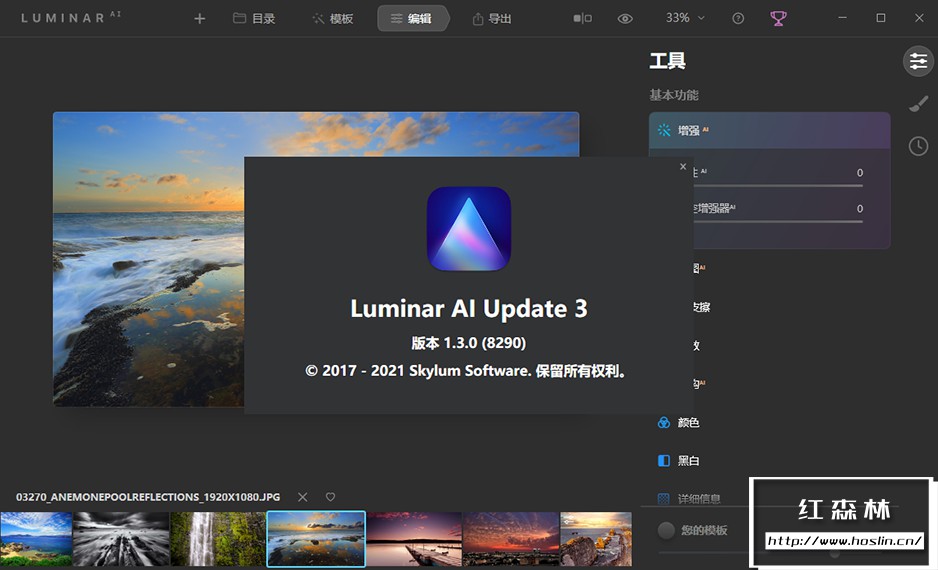The width and height of the screenshot is (938, 570).
Task: Click the Luminar AI Update 3 title
Action: click(468, 309)
